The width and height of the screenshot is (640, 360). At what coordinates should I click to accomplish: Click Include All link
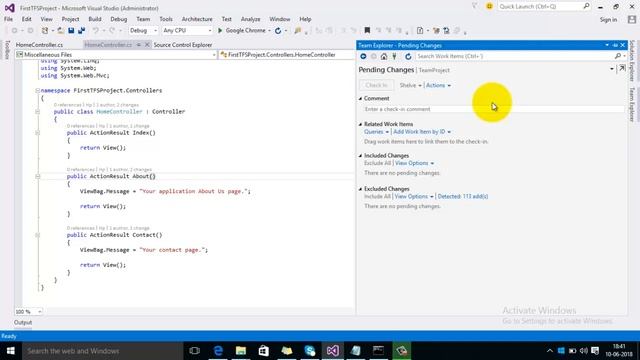[377, 196]
